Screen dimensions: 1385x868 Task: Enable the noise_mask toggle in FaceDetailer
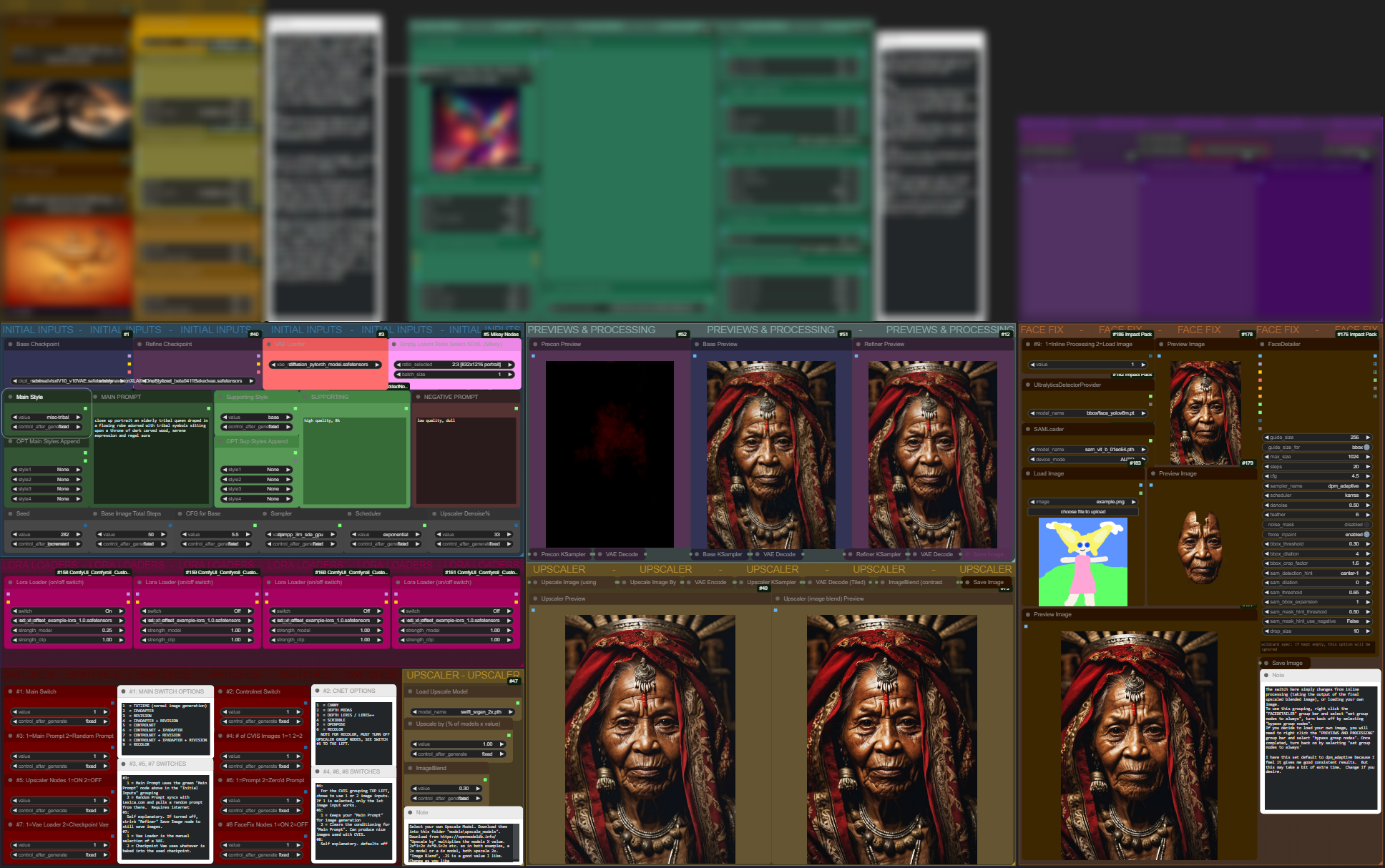click(x=1366, y=524)
